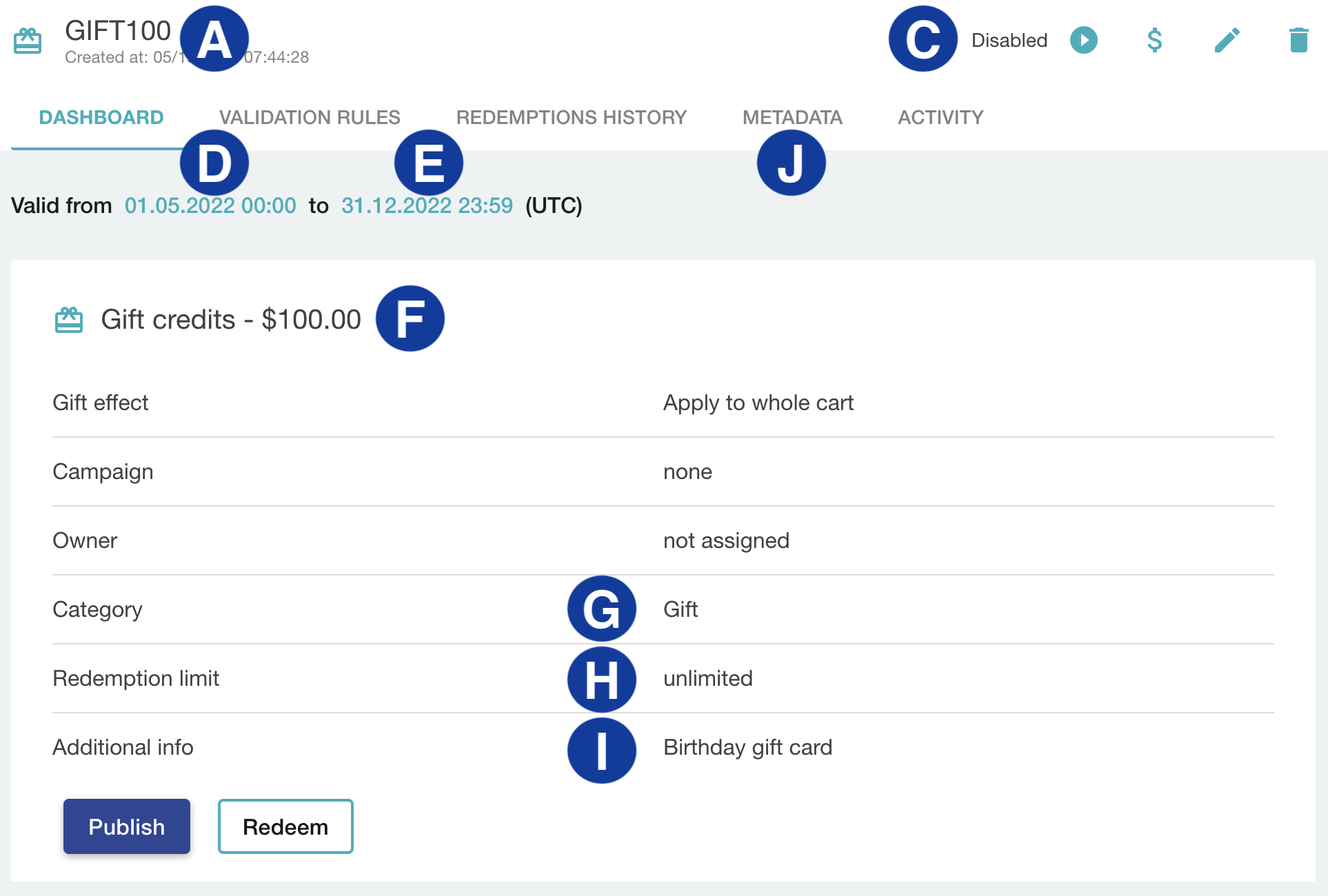Select the Dashboard tab
The image size is (1328, 896).
[x=101, y=117]
